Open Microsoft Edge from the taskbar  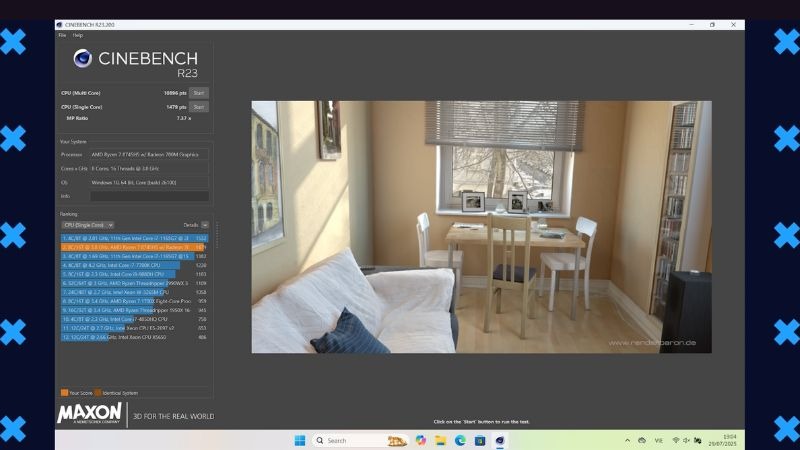461,440
